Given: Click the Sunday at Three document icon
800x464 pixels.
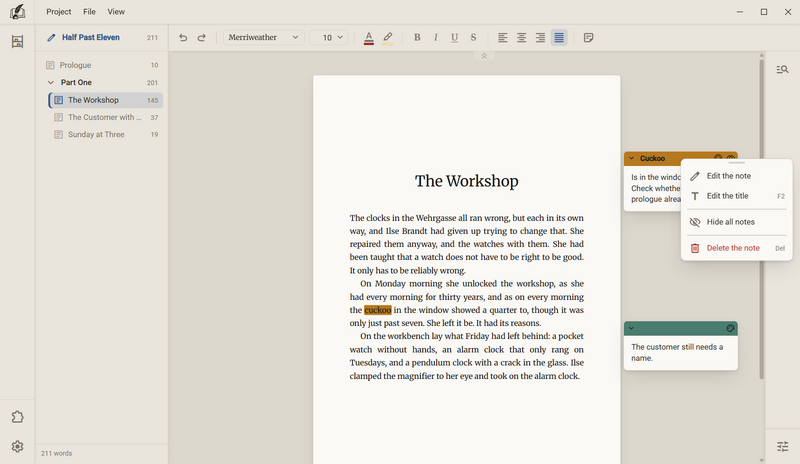Looking at the screenshot, I should tap(59, 135).
